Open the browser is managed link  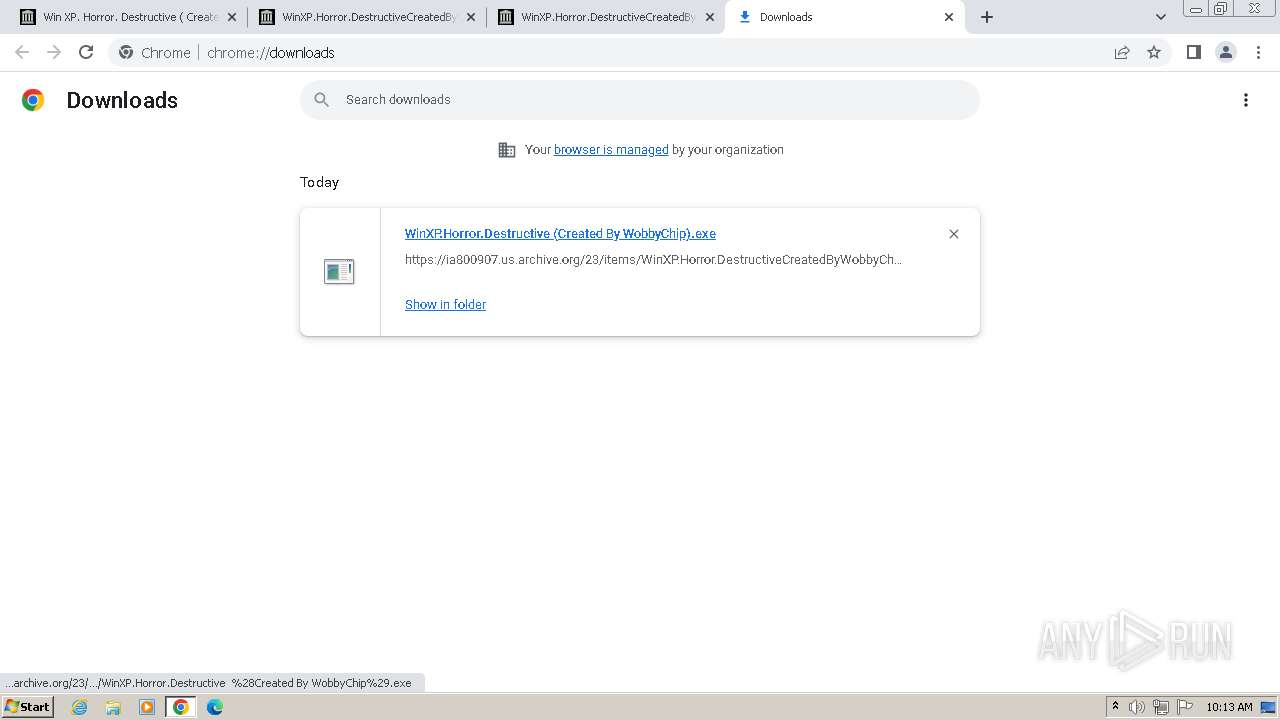click(611, 150)
